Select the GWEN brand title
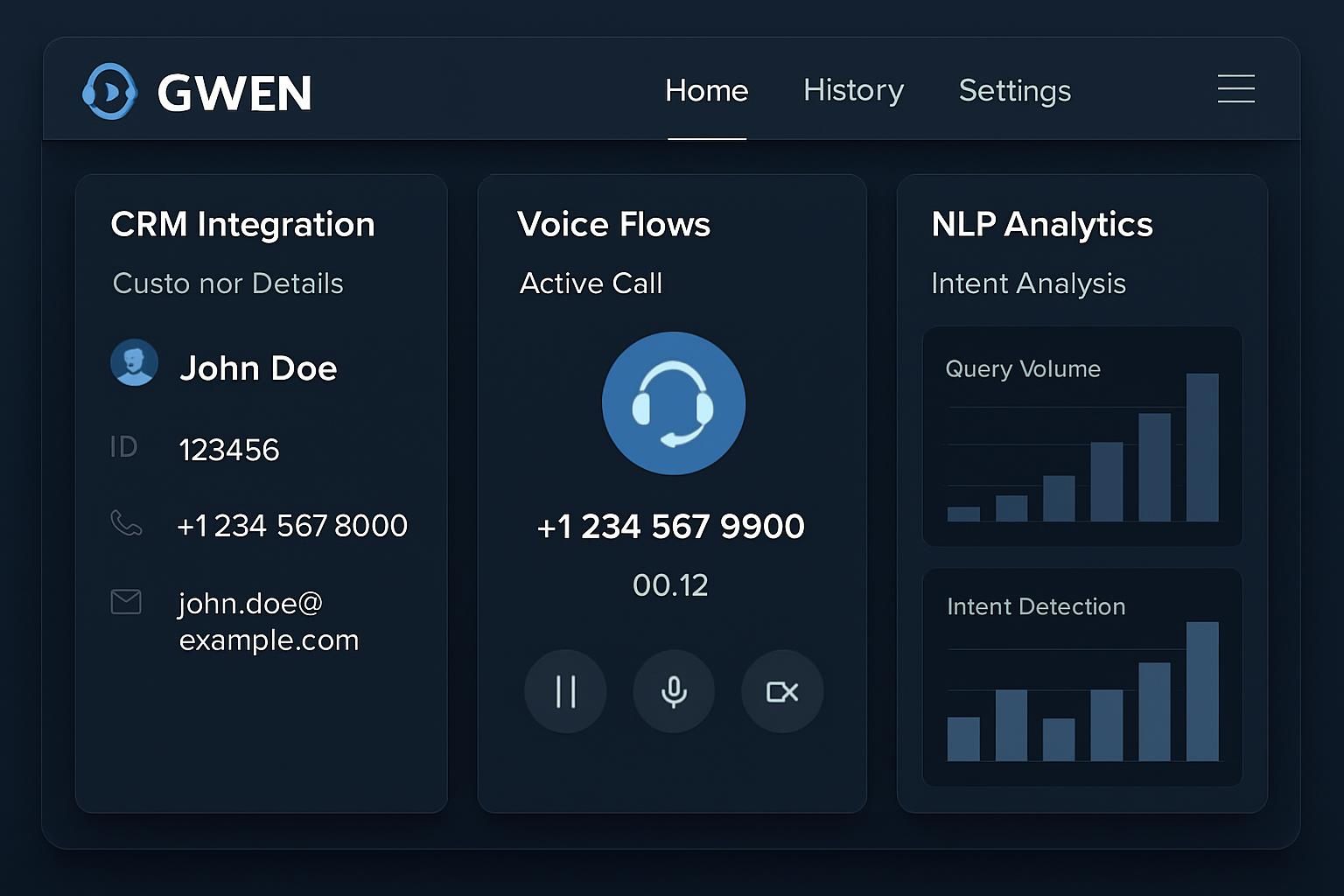Screen dimensions: 1344x896 [234, 93]
